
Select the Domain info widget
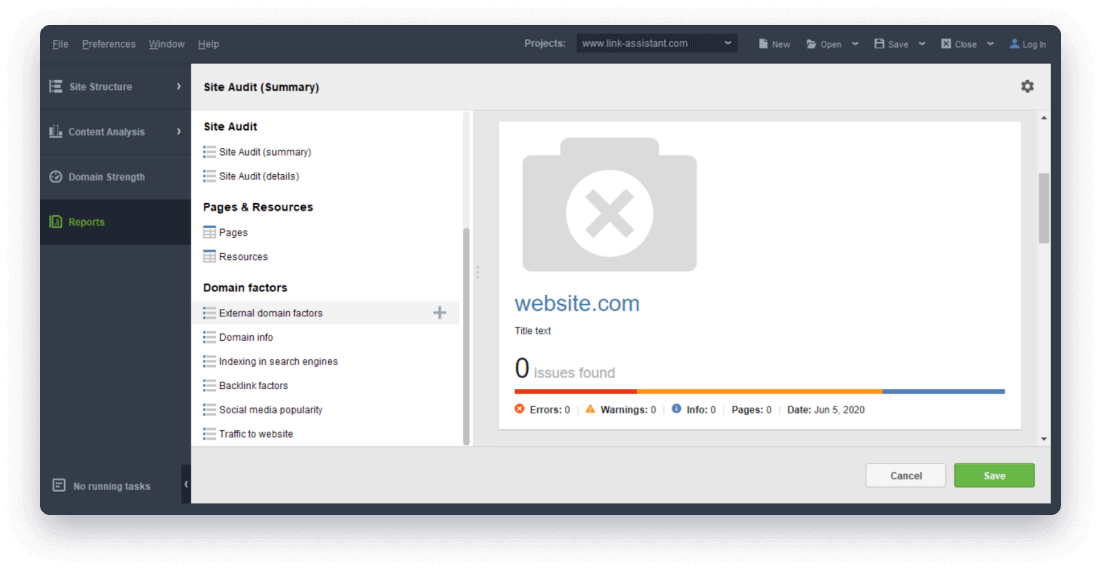click(325, 337)
